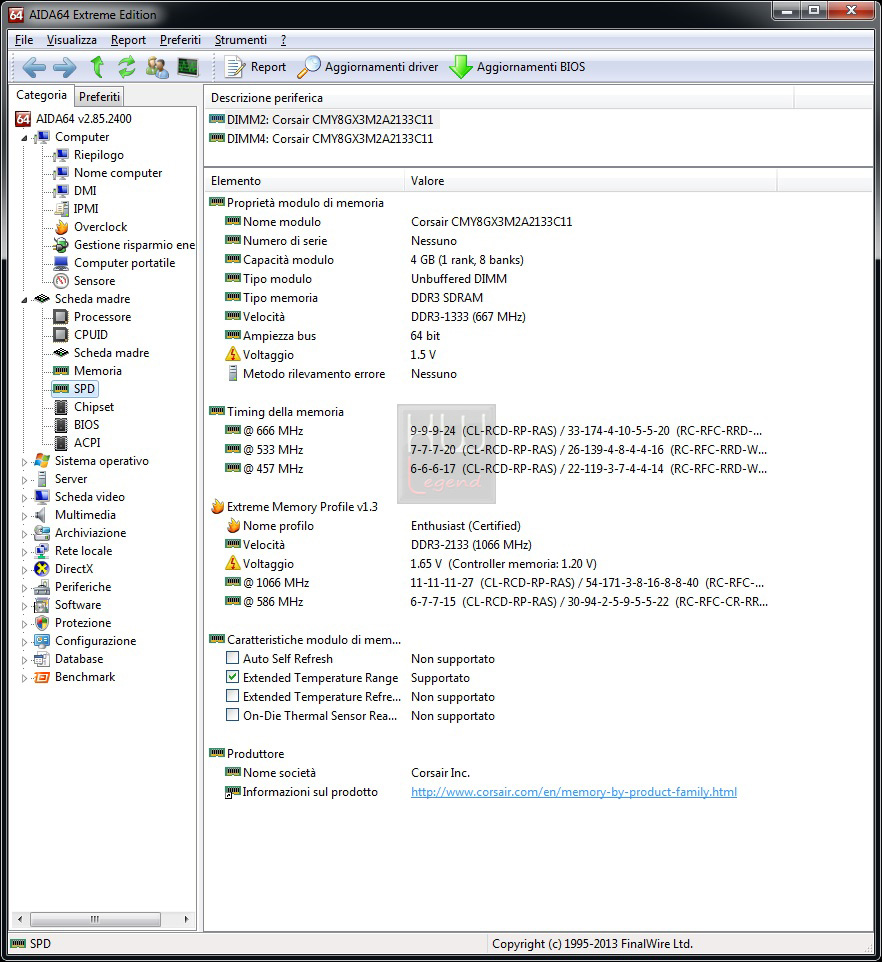
Task: Click the Chipset icon in tree
Action: (61, 407)
